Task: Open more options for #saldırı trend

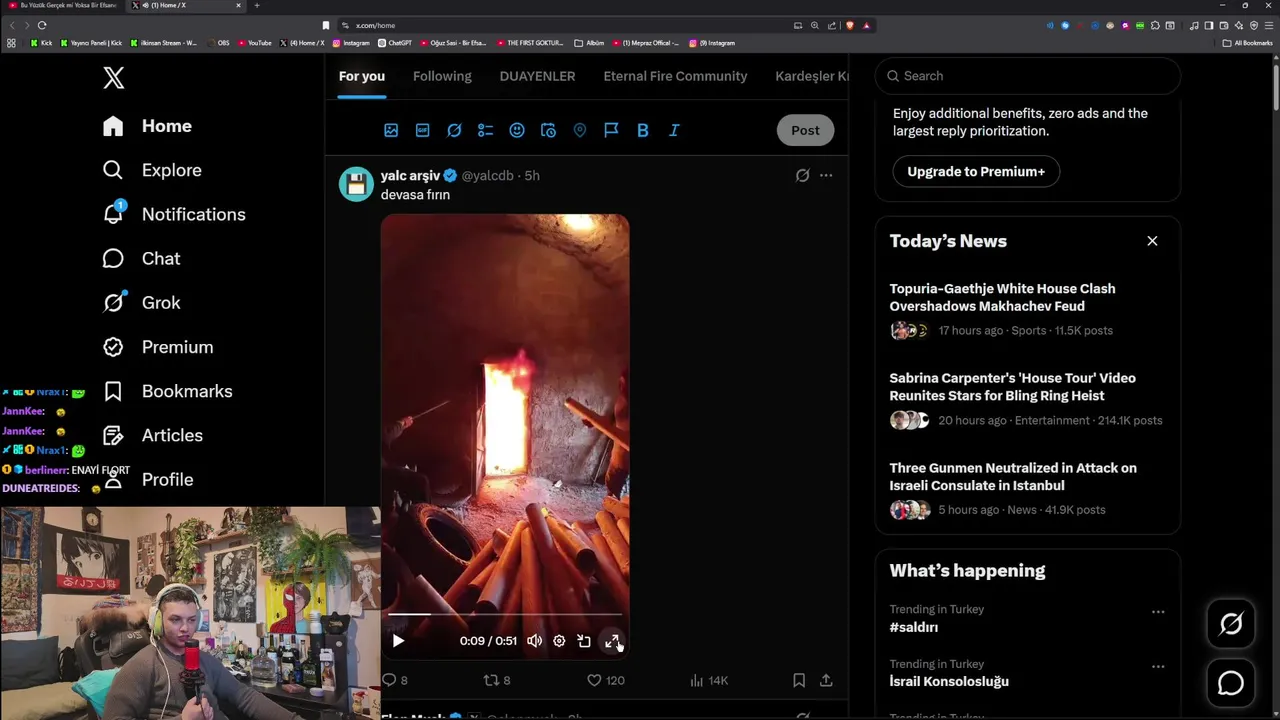Action: click(x=1158, y=612)
